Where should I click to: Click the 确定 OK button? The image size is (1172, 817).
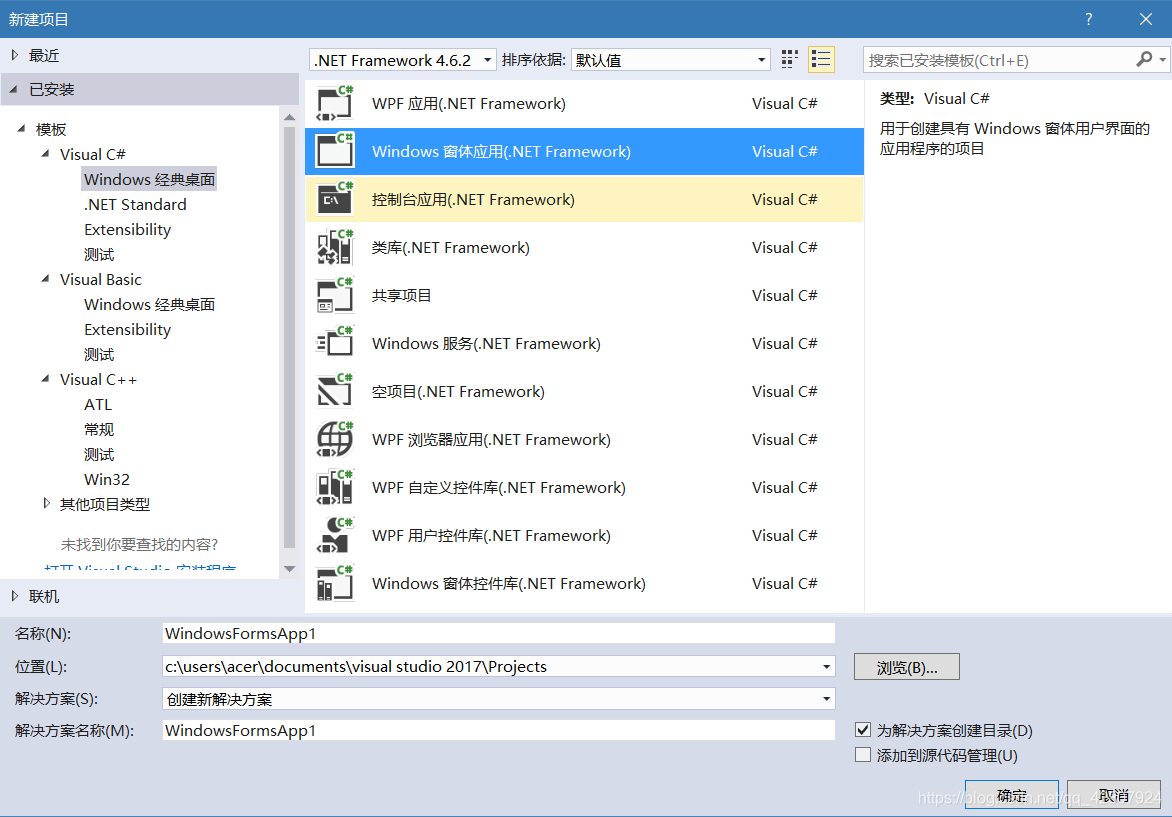tap(1011, 795)
